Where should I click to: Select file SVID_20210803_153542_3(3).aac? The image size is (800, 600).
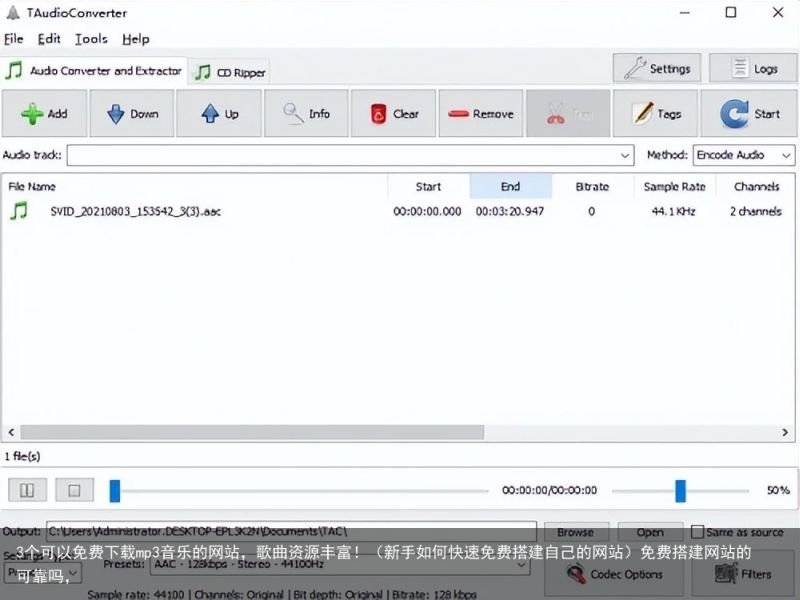(x=136, y=211)
